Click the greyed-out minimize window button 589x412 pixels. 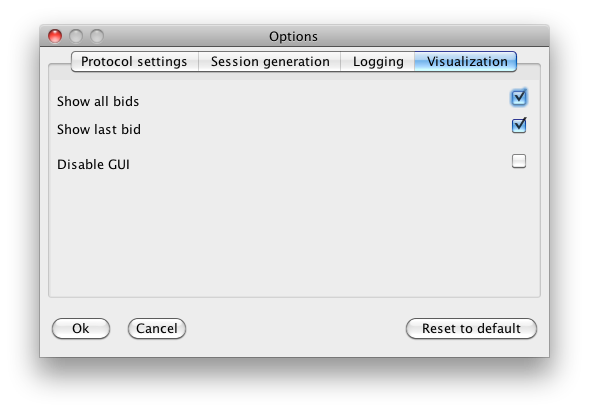coord(76,36)
